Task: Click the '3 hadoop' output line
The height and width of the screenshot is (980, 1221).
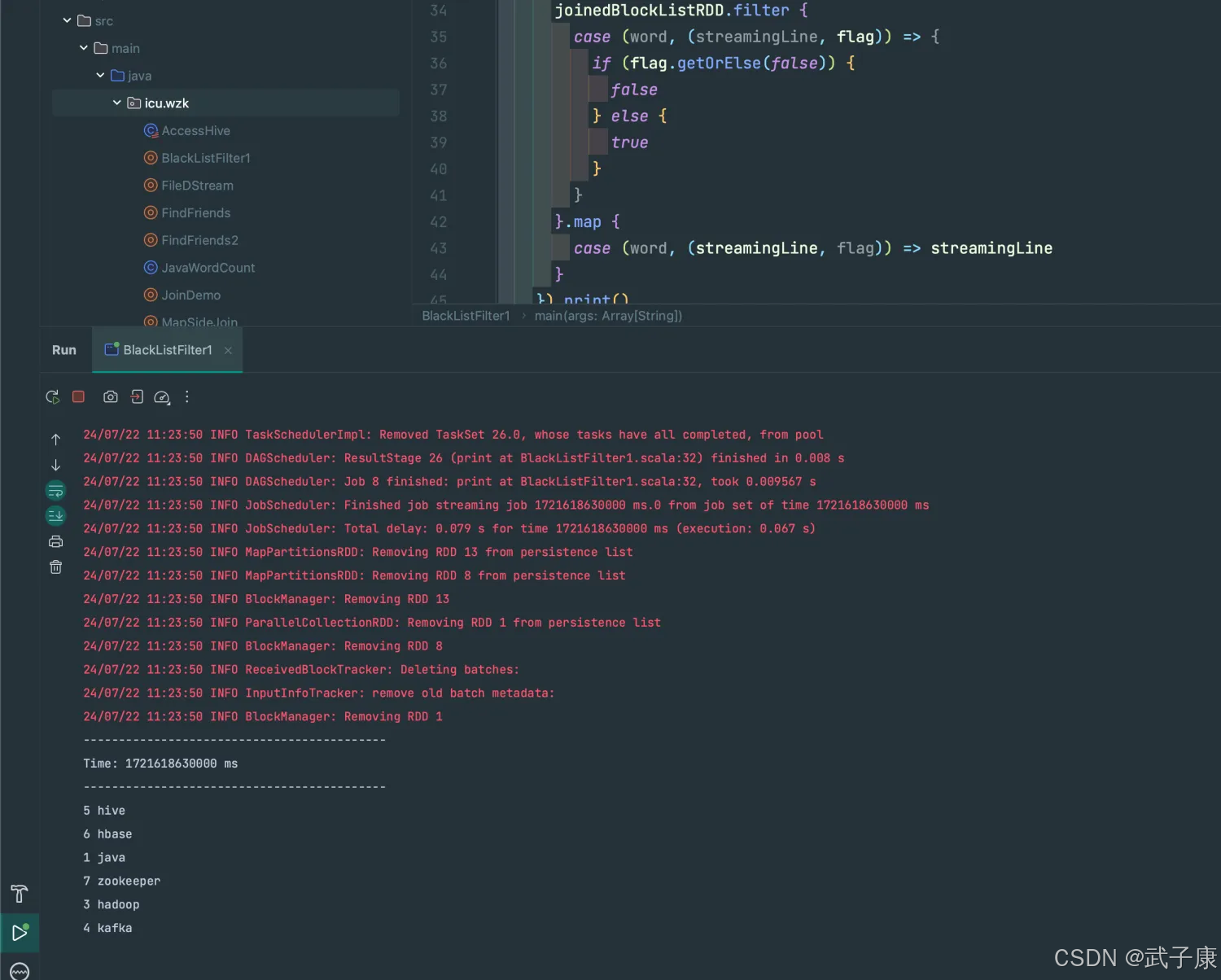Action: (112, 905)
